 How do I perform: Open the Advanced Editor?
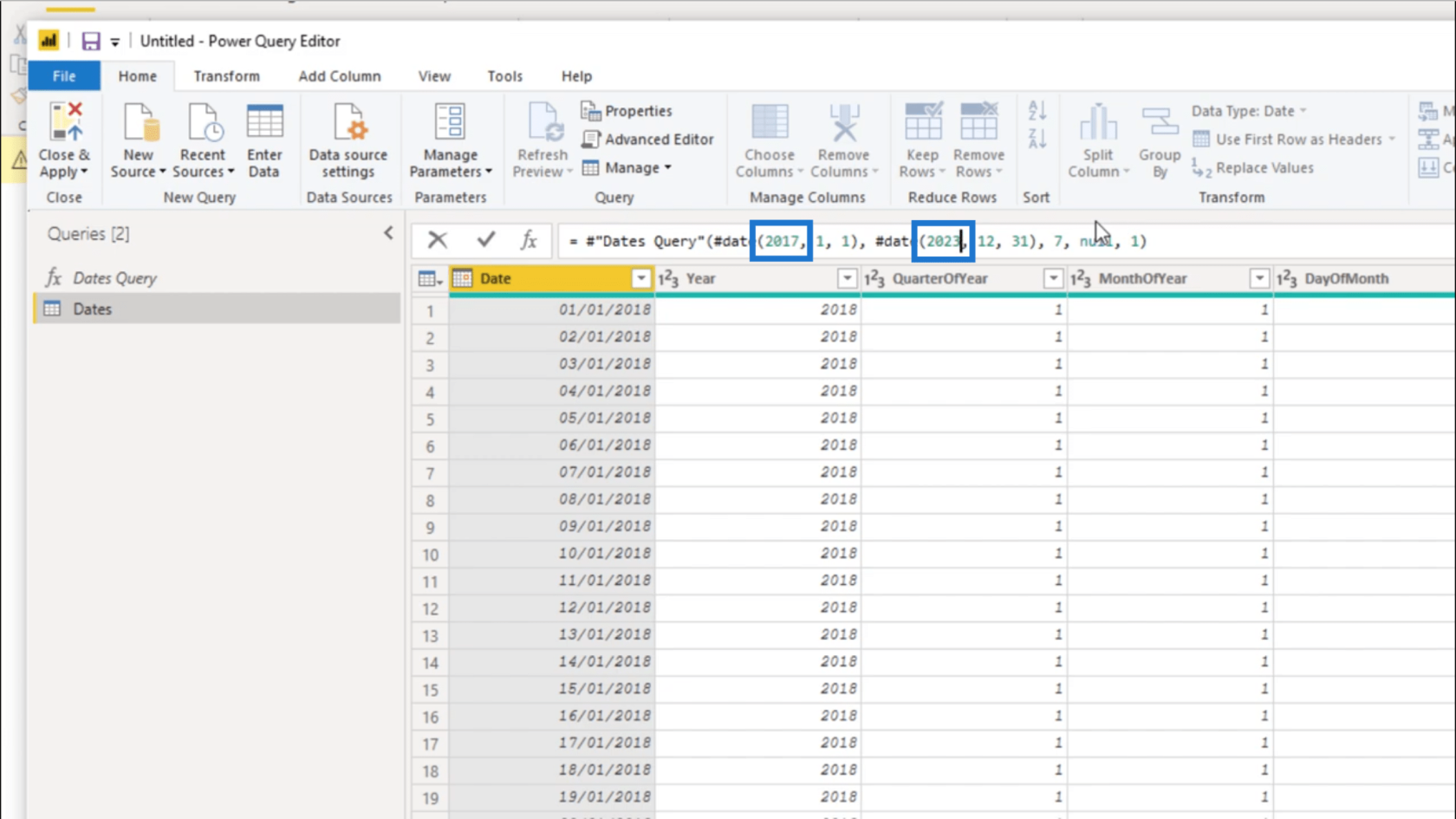[648, 139]
